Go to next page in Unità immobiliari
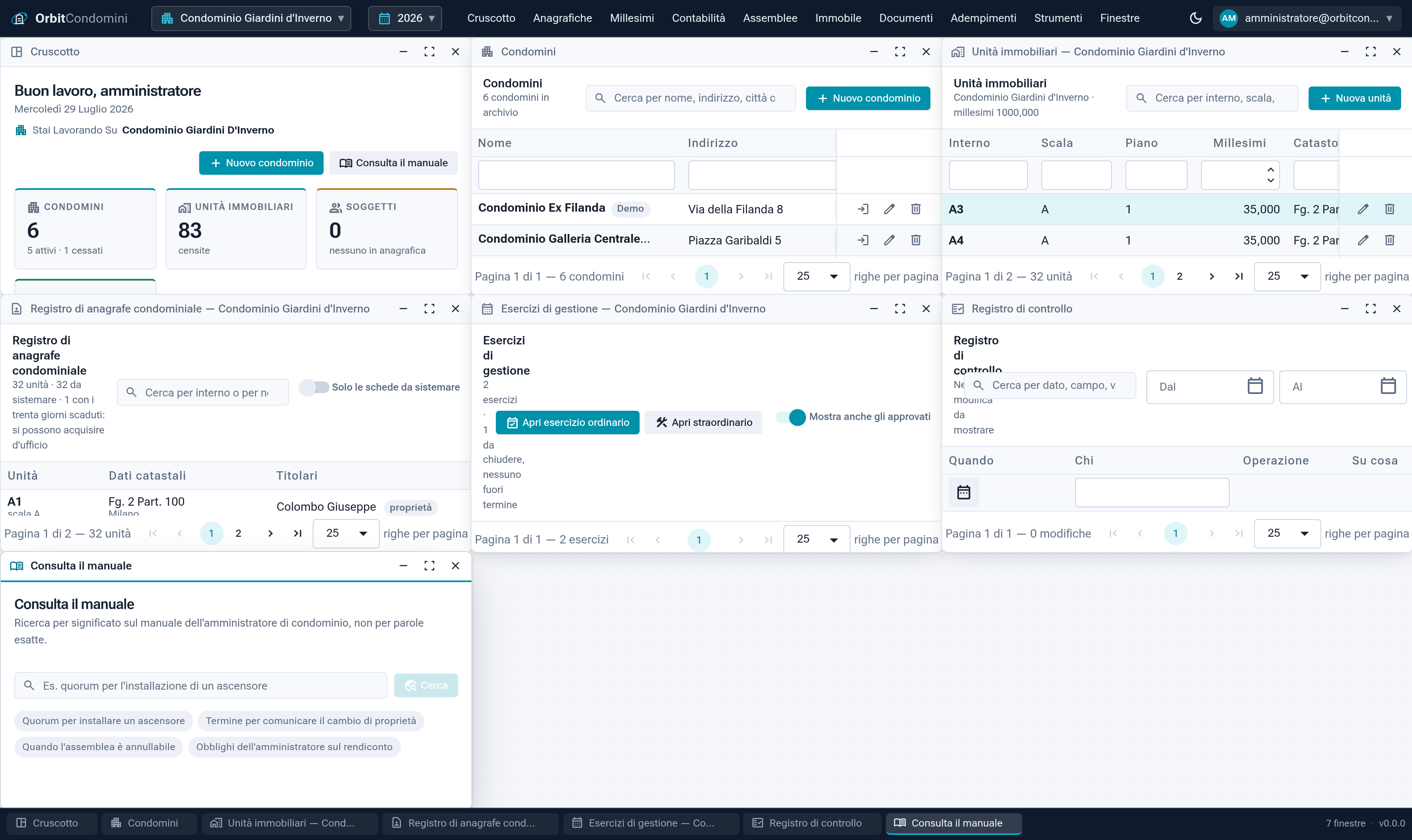This screenshot has height=840, width=1412. [1212, 276]
